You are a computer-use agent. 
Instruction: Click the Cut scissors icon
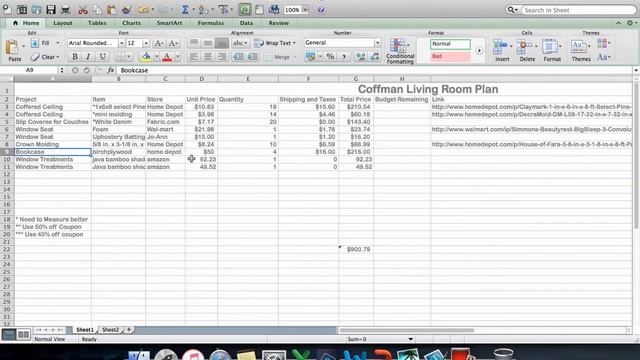(83, 9)
